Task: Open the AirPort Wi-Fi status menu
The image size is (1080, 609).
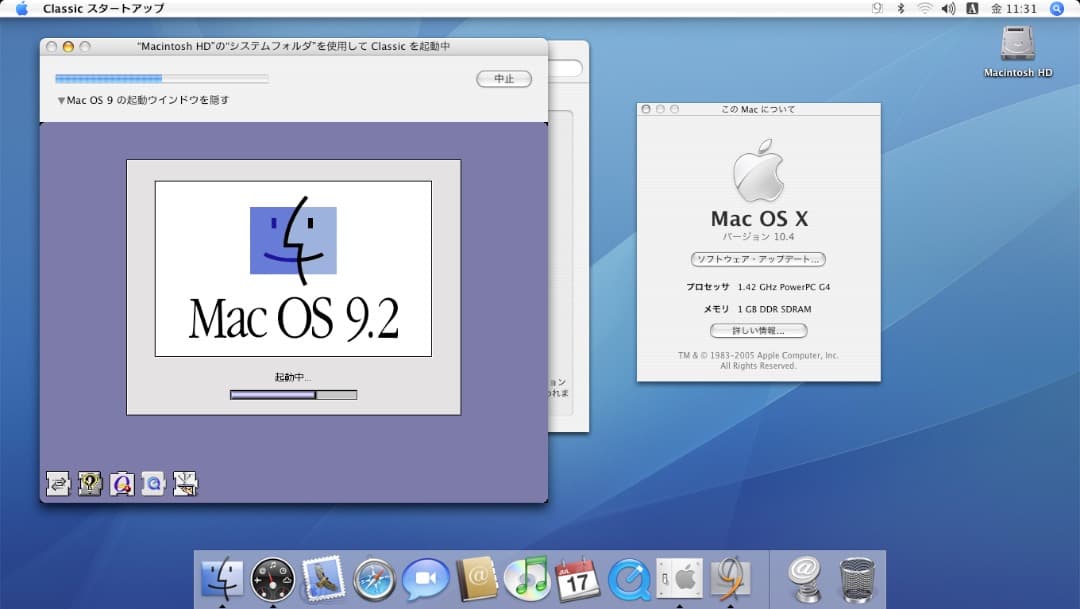Action: tap(924, 8)
